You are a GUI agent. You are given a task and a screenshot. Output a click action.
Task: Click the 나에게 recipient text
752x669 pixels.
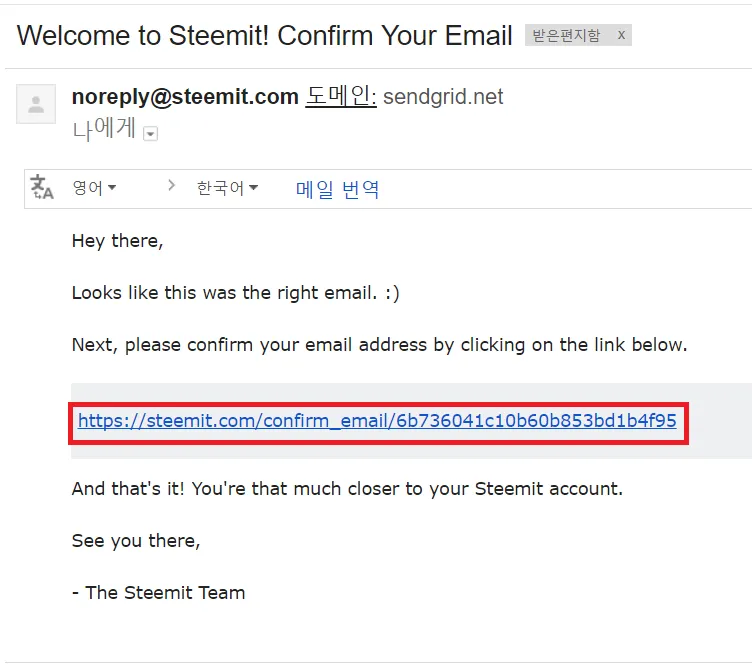coord(104,130)
